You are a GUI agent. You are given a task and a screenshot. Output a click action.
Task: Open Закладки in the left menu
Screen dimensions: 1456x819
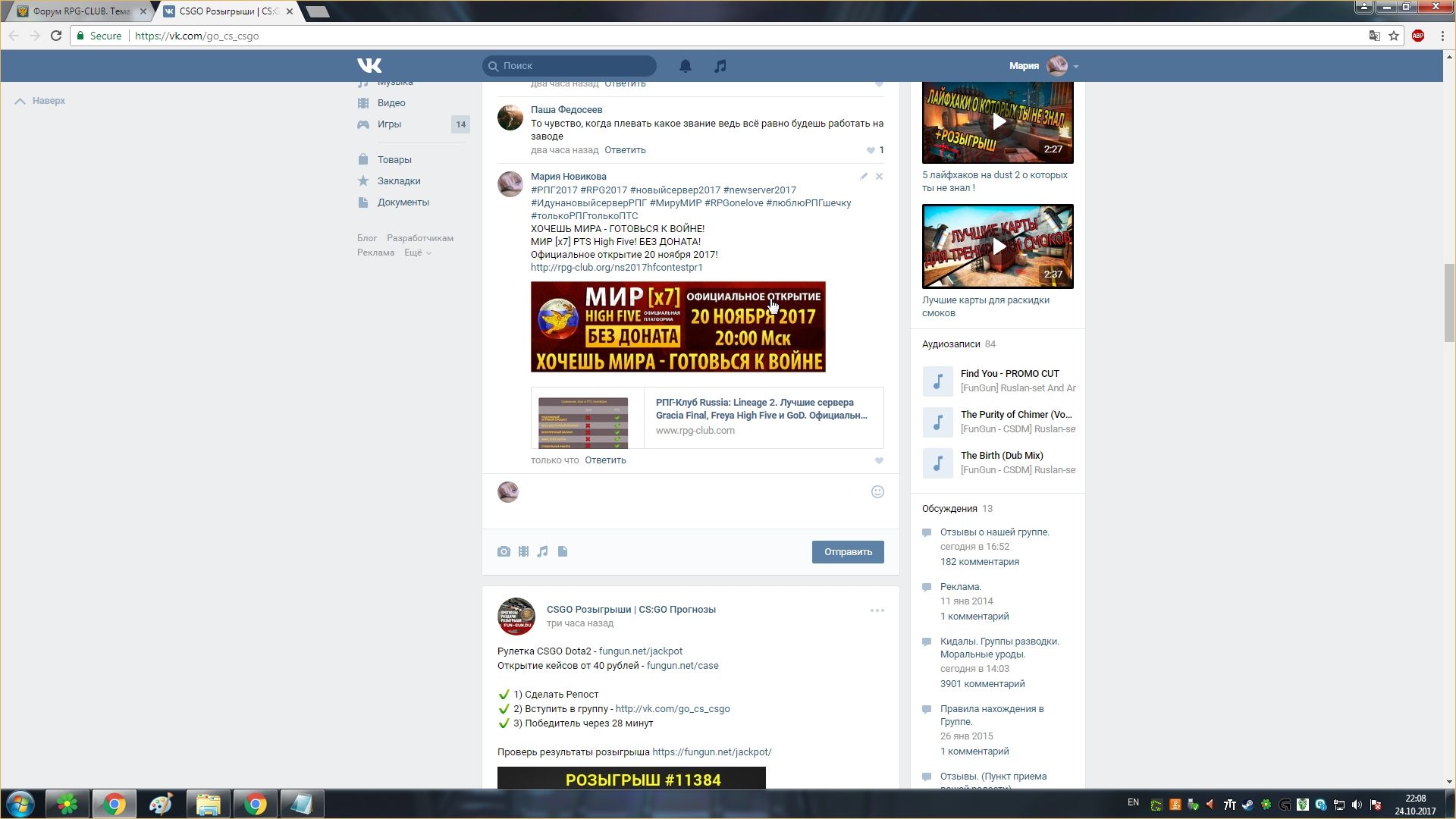coord(399,180)
